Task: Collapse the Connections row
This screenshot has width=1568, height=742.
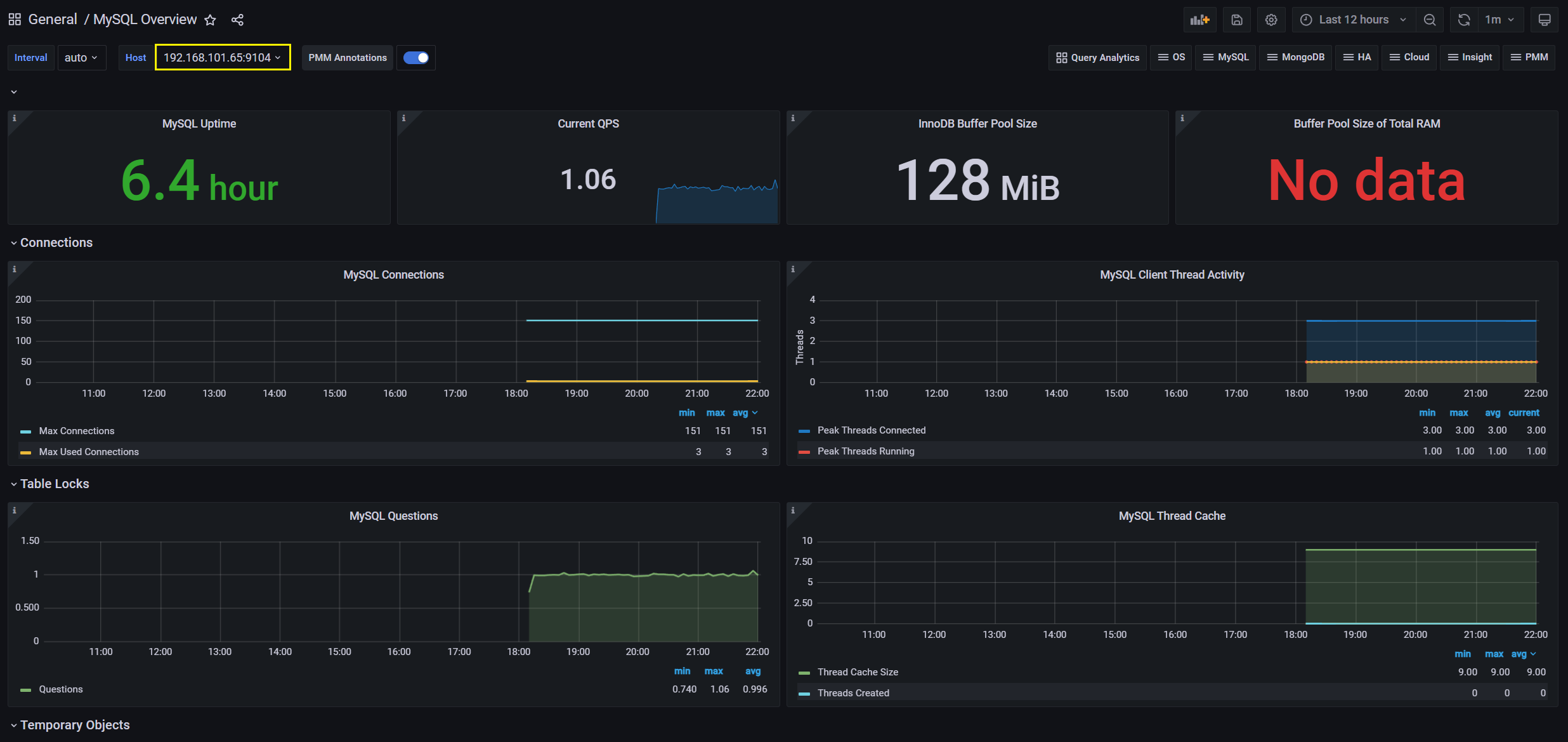Action: (x=56, y=242)
